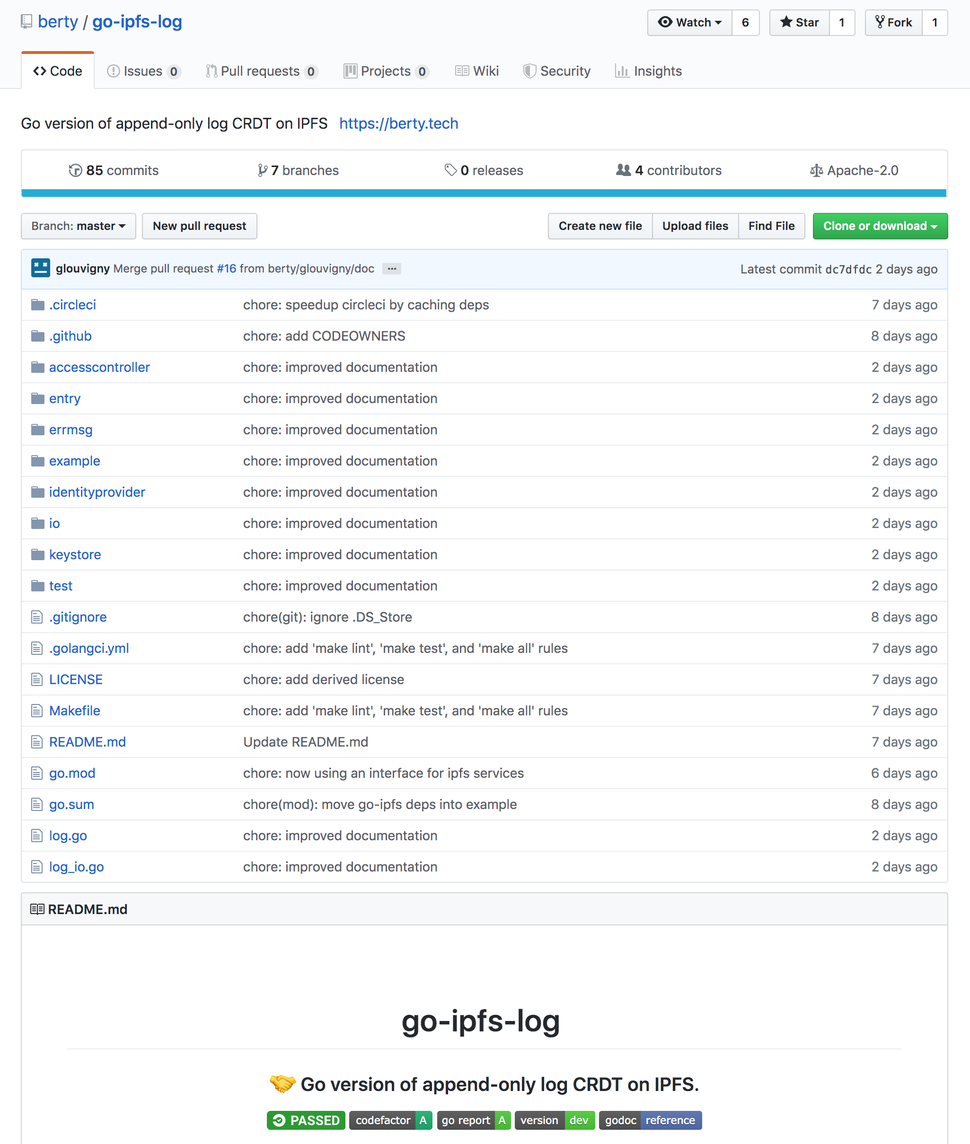Switch to the Issues tab
The width and height of the screenshot is (970, 1144).
click(x=143, y=71)
